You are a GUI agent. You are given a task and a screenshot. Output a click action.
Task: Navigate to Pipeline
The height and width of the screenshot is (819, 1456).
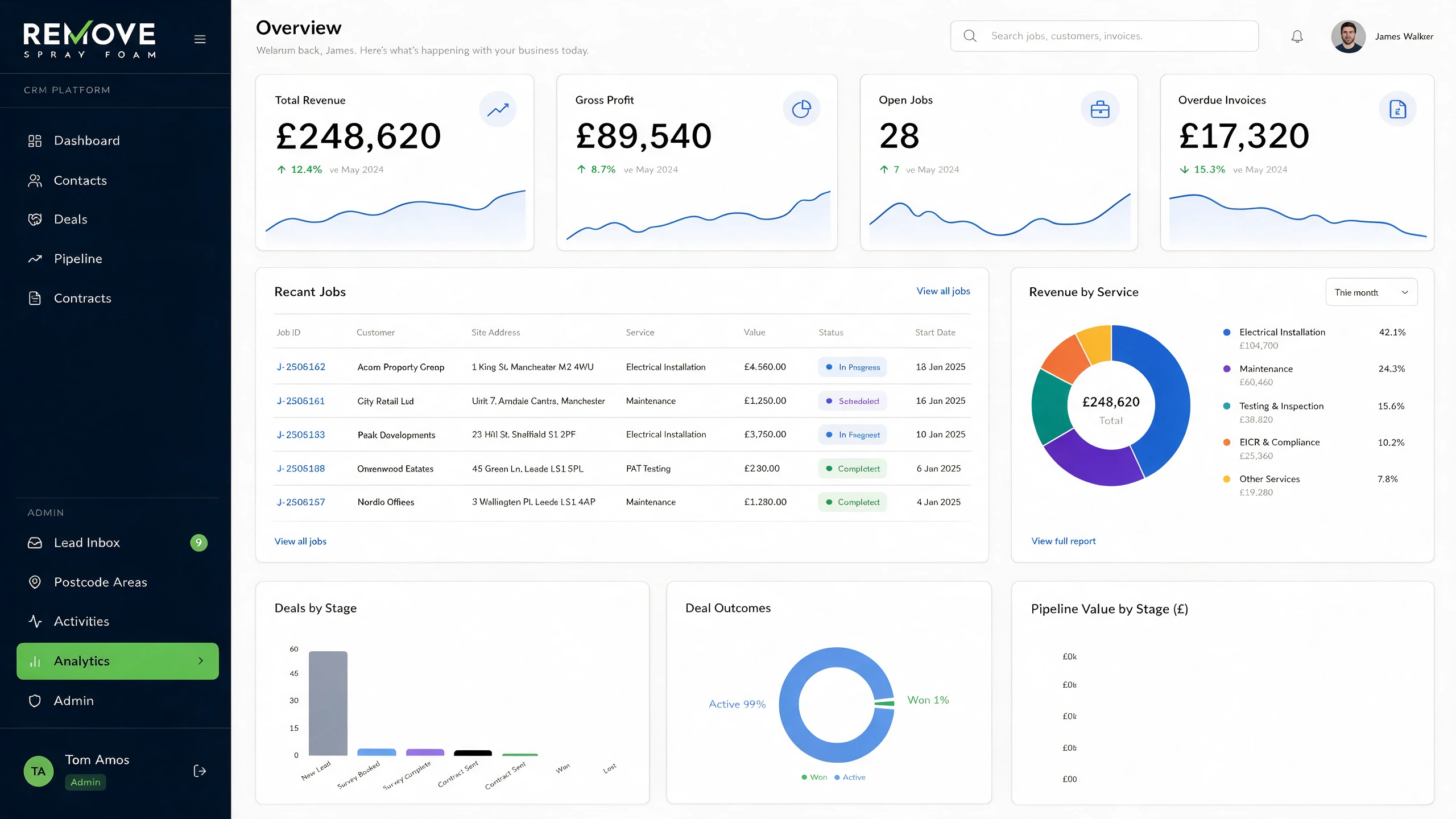coord(118,259)
